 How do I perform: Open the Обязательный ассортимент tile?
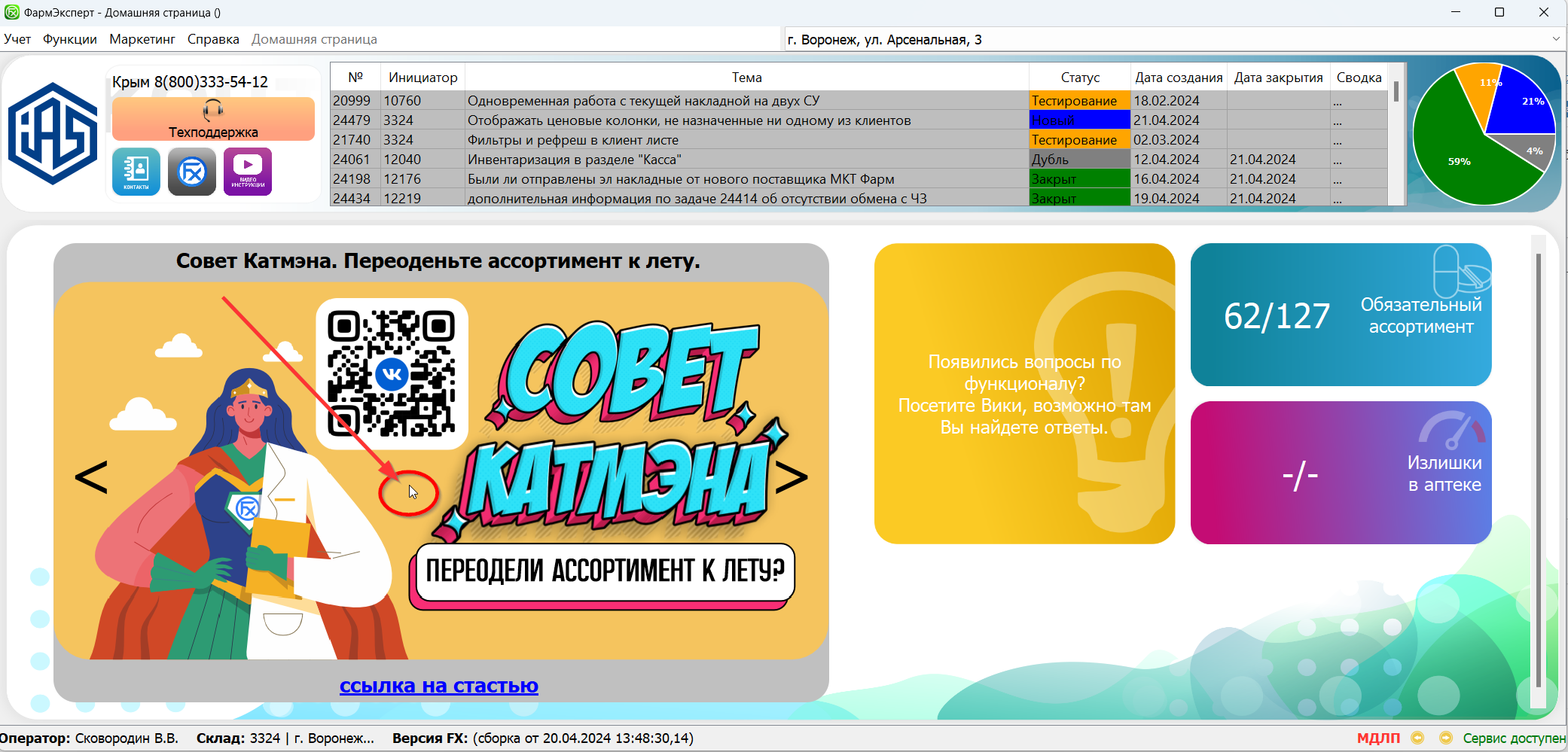pos(1341,315)
